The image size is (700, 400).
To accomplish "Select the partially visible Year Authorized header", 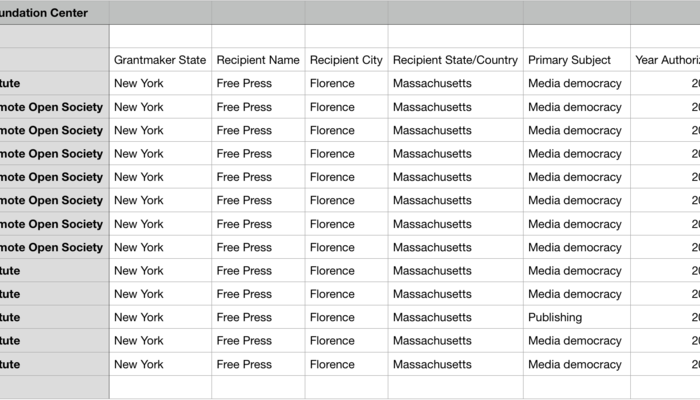I will [666, 60].
